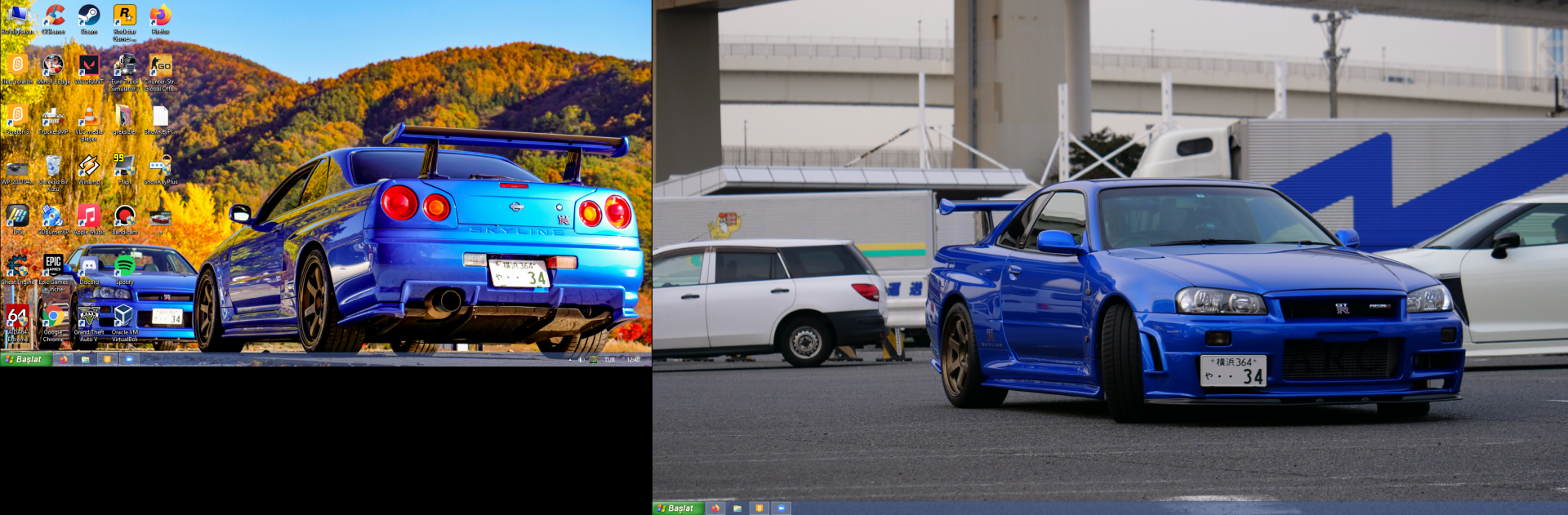Open Firefox on left monitor taskbar
Image resolution: width=1568 pixels, height=515 pixels.
pos(64,359)
